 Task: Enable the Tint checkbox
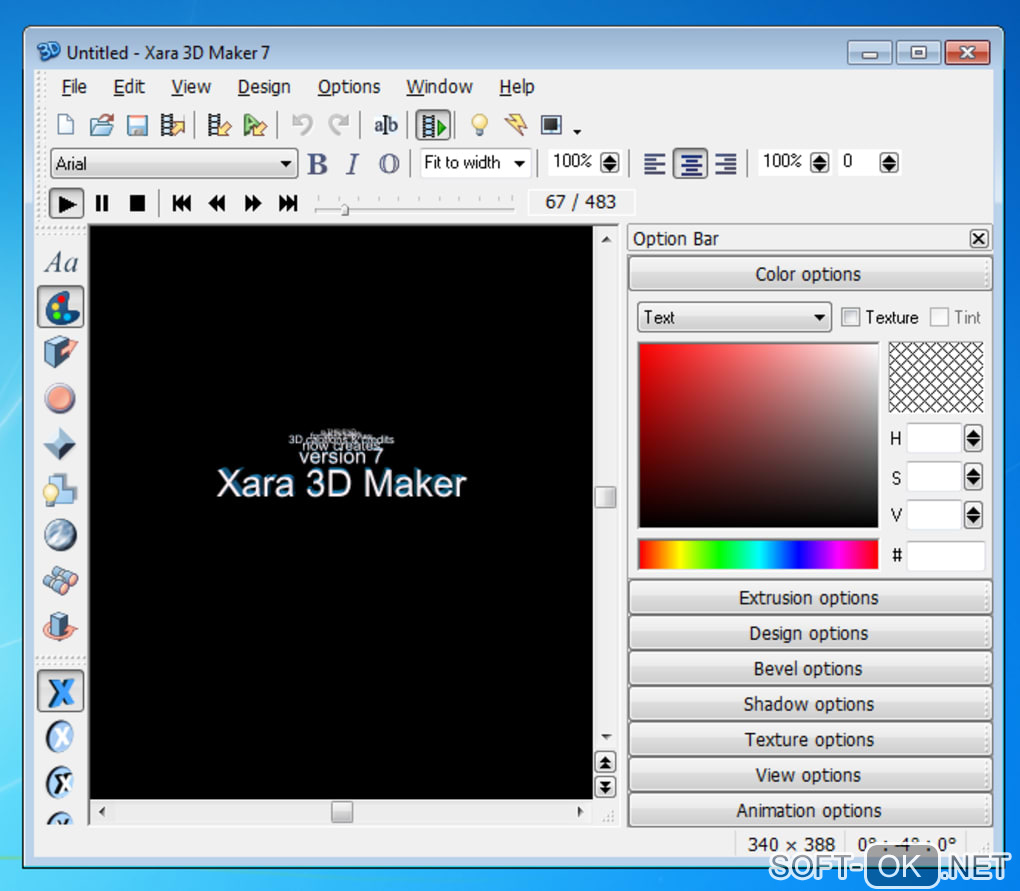[939, 317]
